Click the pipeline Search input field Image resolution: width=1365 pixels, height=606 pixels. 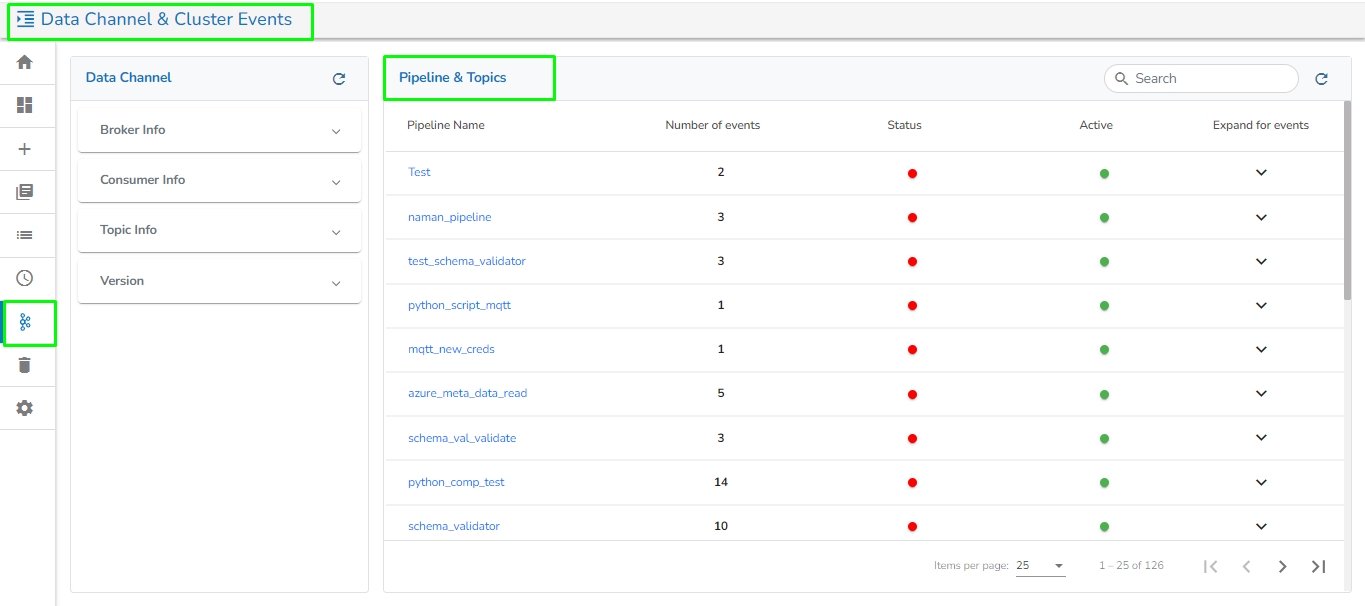[x=1211, y=78]
